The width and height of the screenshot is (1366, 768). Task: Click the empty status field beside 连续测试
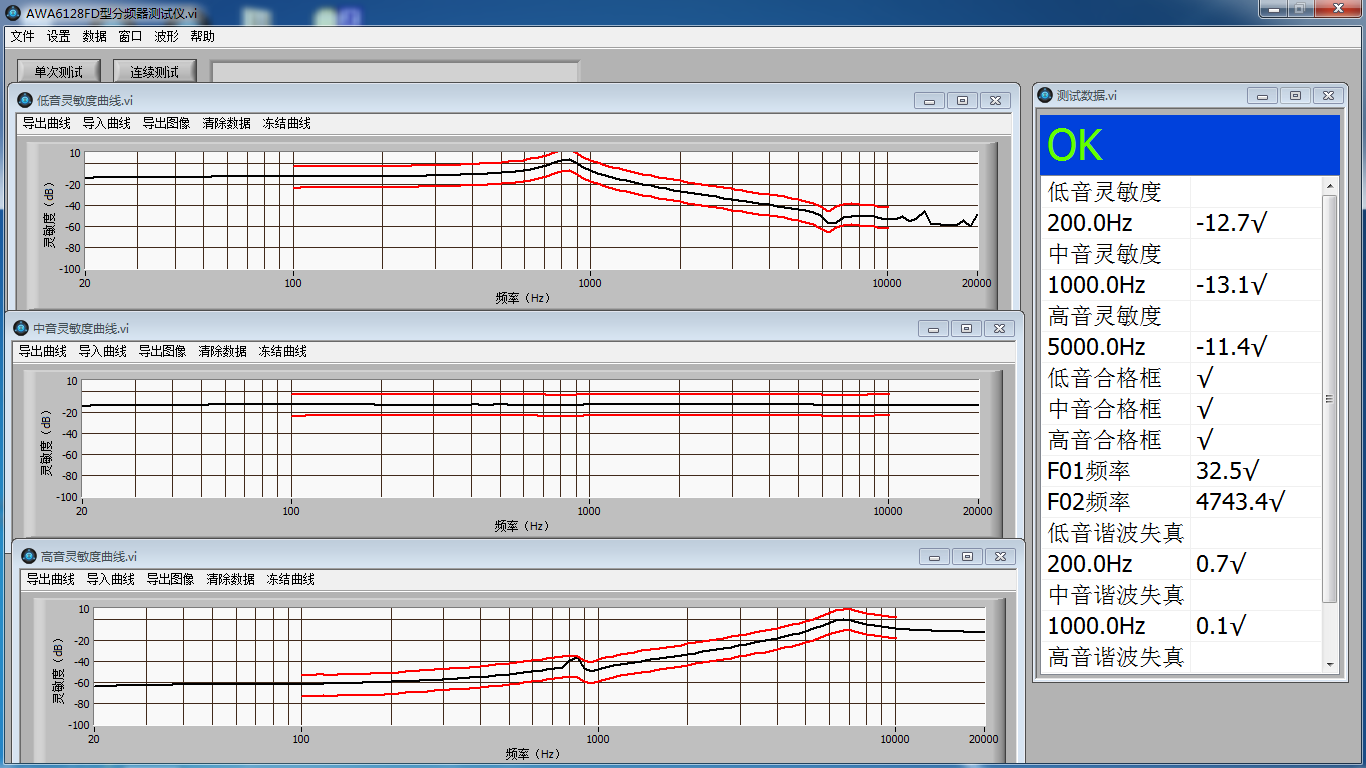click(395, 72)
